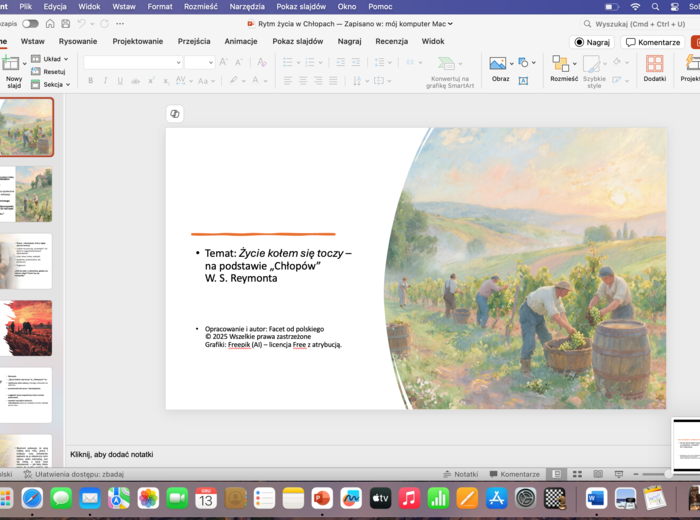The image size is (700, 520).
Task: Open the Dodatki (add-ins) icon
Action: click(654, 64)
